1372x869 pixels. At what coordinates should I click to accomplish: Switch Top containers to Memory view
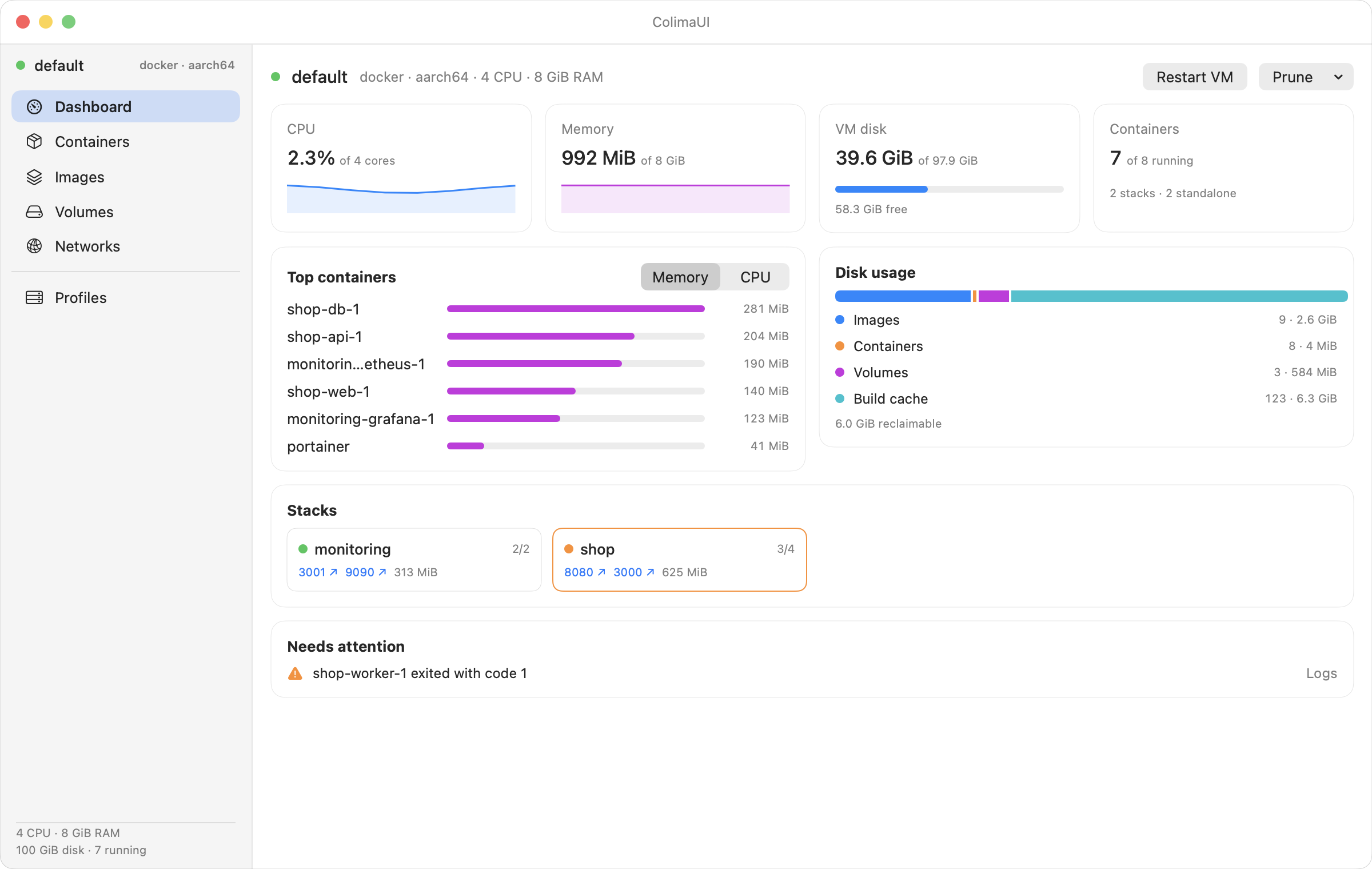click(680, 277)
